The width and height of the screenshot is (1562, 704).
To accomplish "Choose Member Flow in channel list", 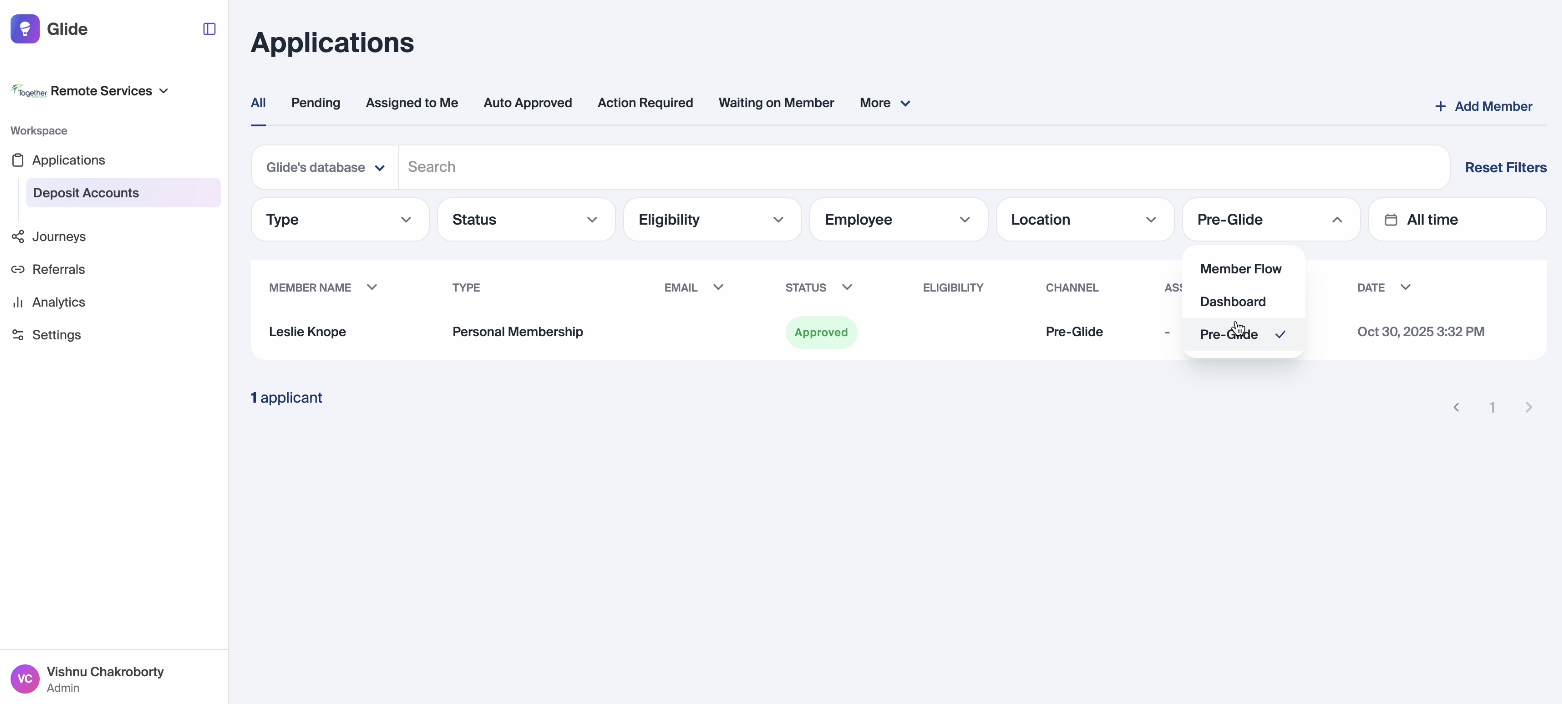I will point(1240,269).
